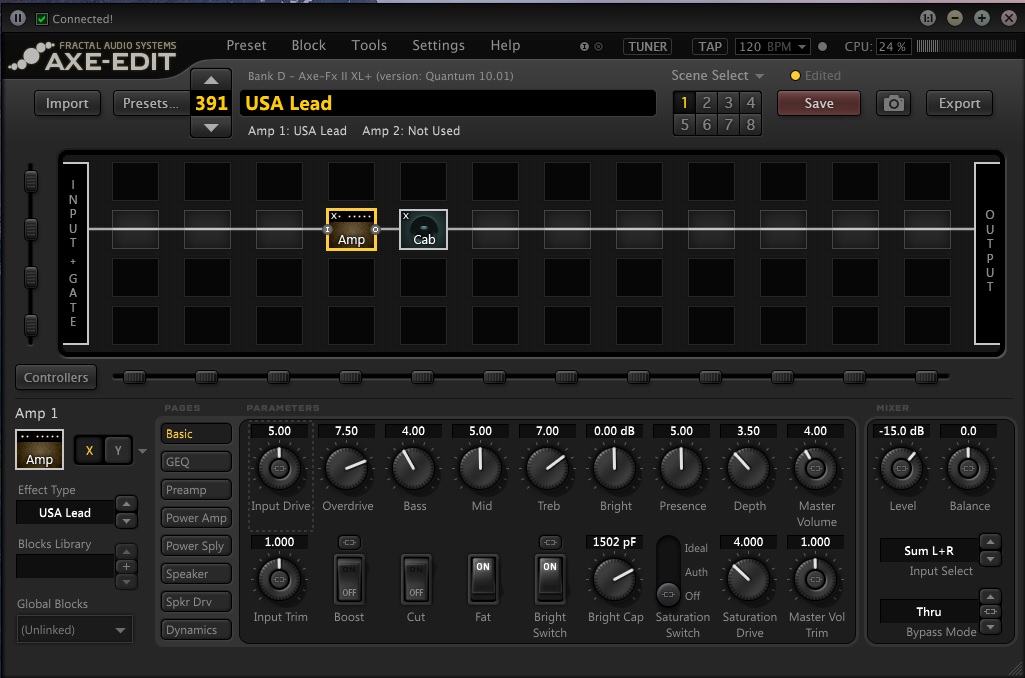This screenshot has height=678, width=1025.
Task: Open the Global Blocks Unlinked dropdown
Action: 74,630
